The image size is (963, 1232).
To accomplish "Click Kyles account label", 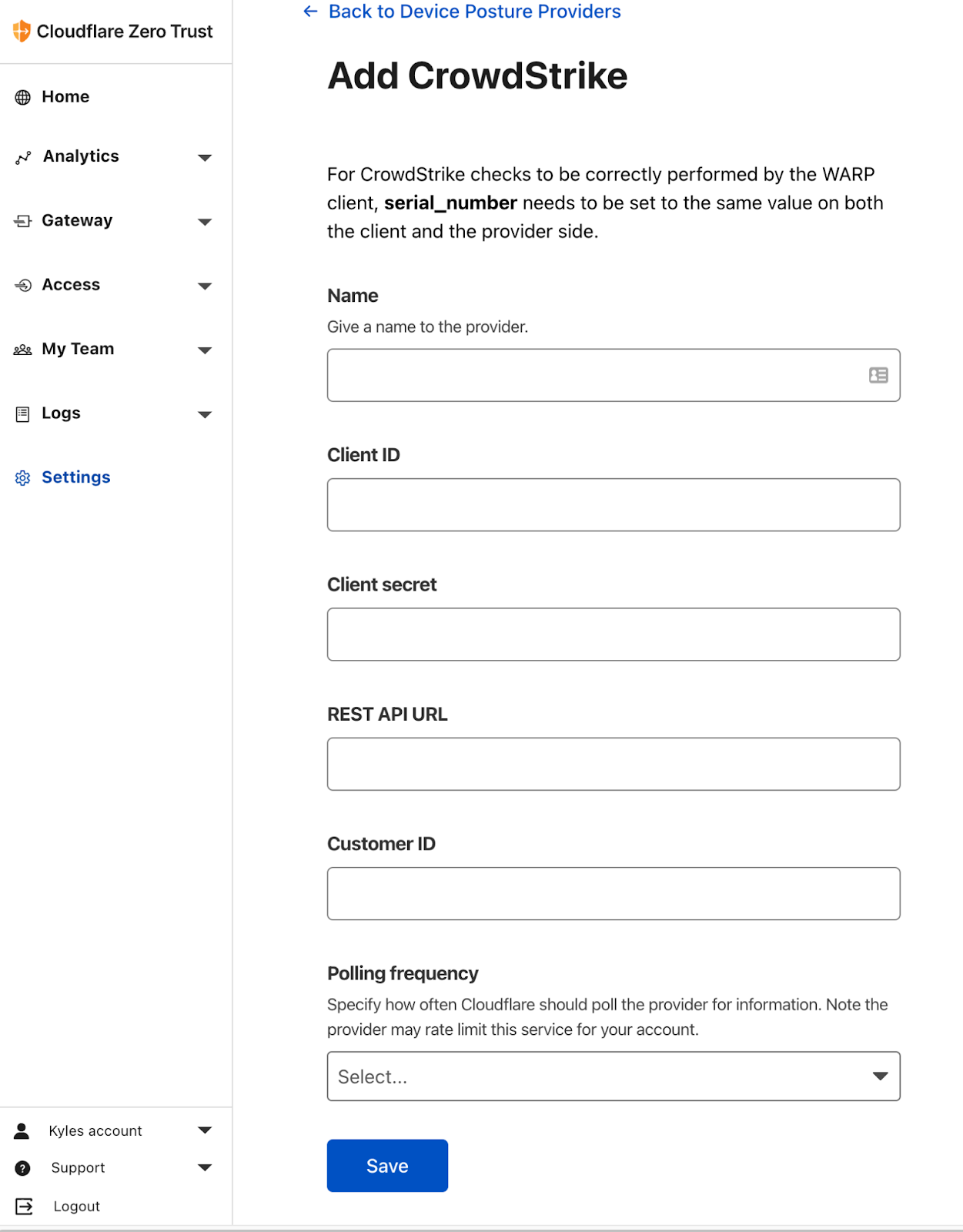I will [x=95, y=1130].
